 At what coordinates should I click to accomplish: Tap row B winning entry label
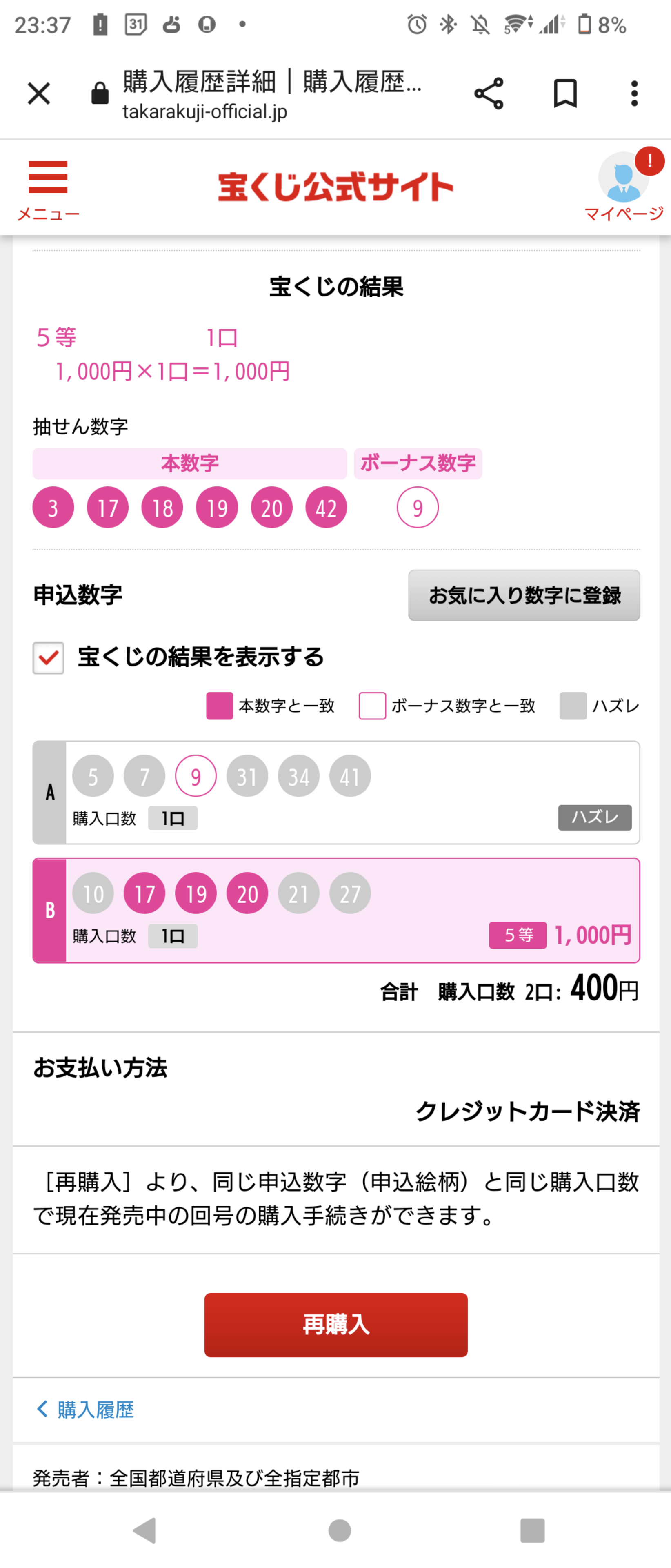tap(50, 910)
